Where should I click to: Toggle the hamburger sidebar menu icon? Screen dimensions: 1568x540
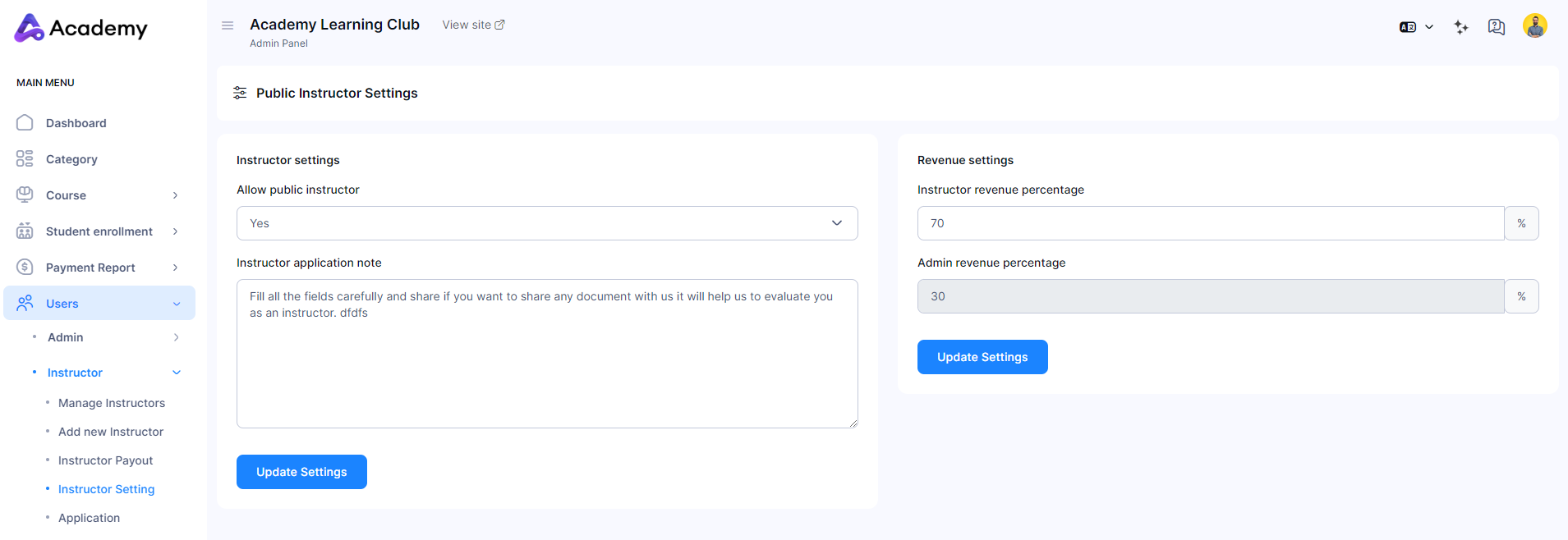[x=228, y=25]
